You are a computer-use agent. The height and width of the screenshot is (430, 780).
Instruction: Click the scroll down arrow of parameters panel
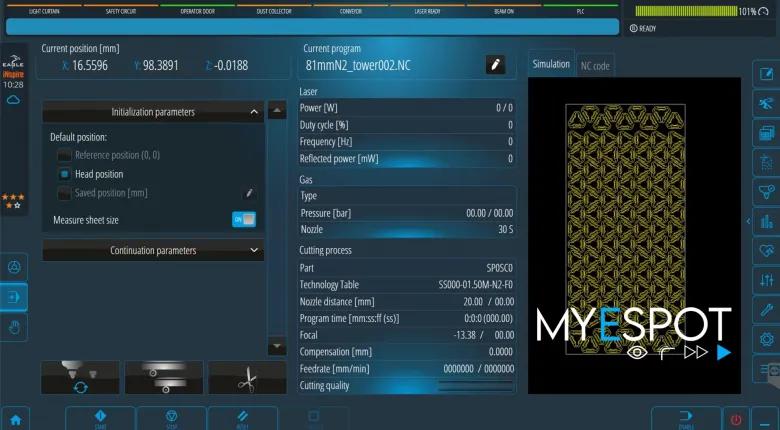coord(277,346)
